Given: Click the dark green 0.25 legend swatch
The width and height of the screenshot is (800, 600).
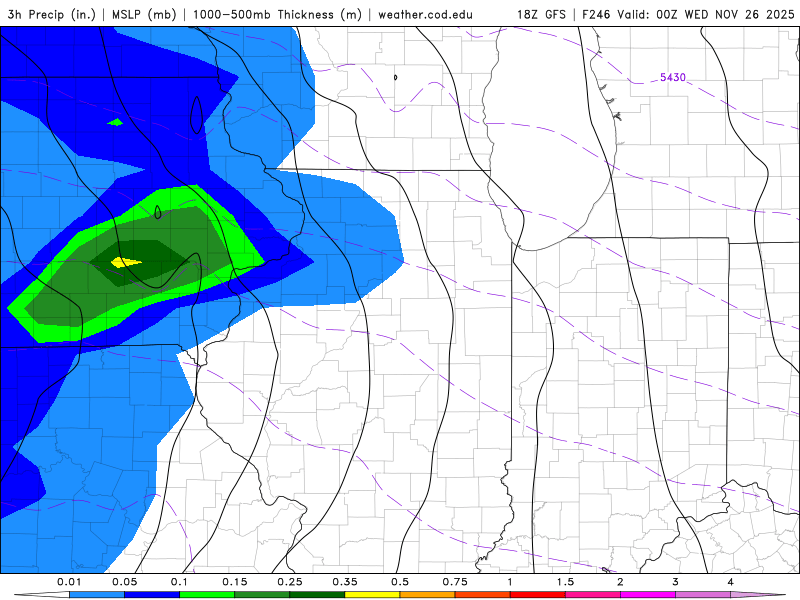Looking at the screenshot, I should coord(317,595).
